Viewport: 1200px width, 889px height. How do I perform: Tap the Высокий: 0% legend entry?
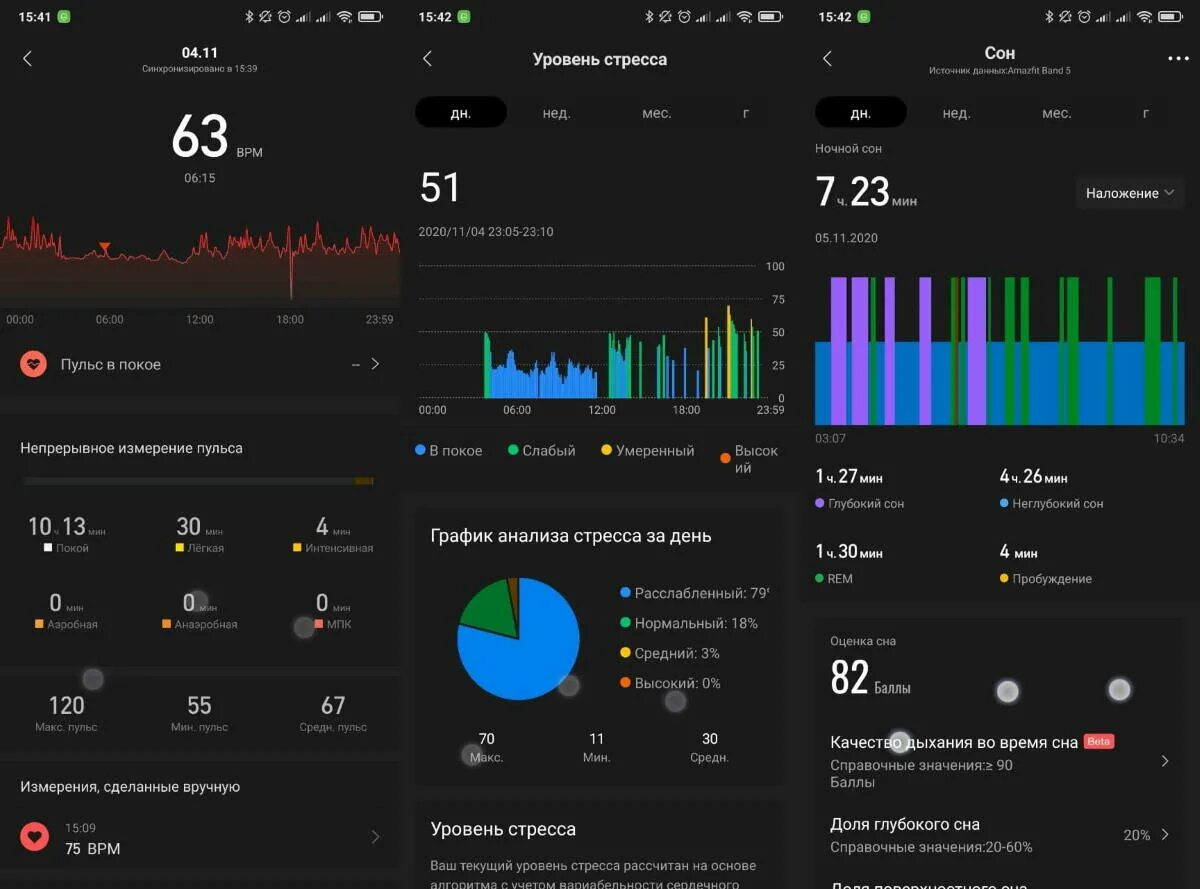(x=669, y=683)
